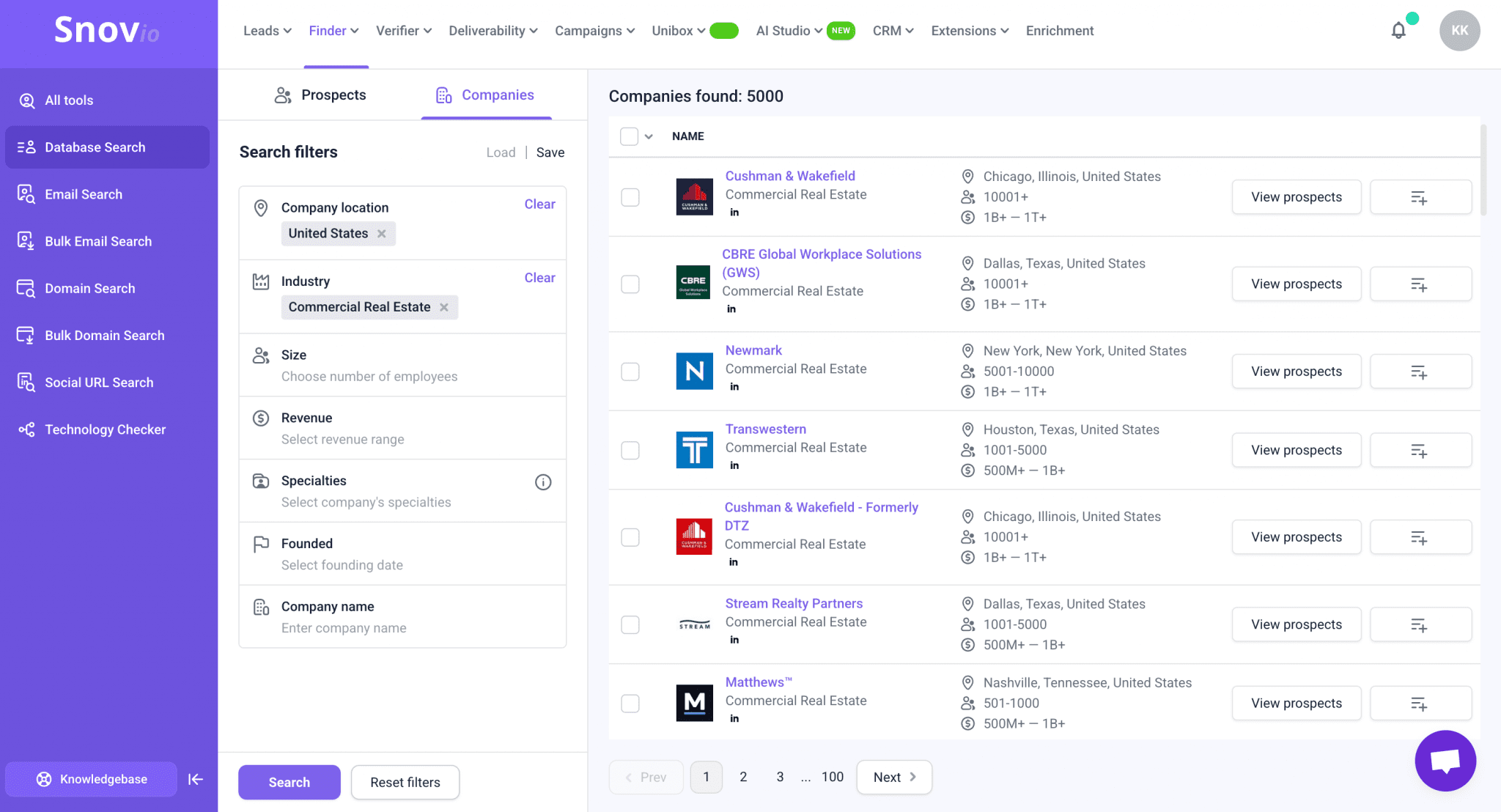Image resolution: width=1501 pixels, height=812 pixels.
Task: Toggle the green Unibox switch
Action: [724, 31]
